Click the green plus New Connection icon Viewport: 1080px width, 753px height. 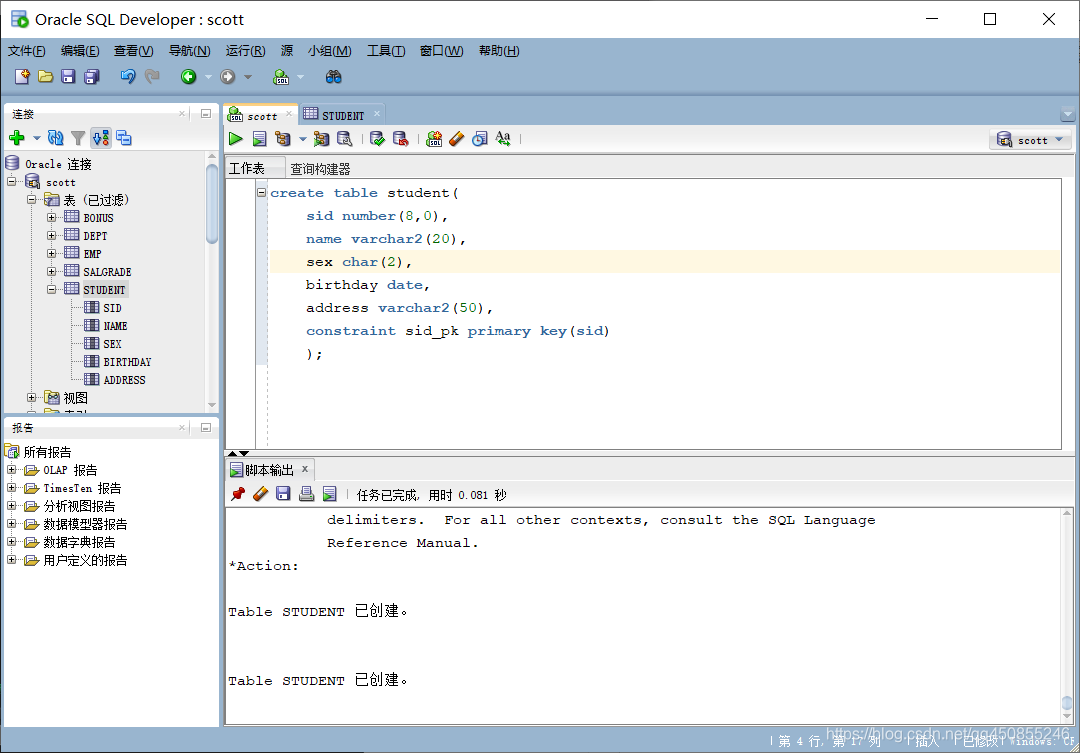17,138
